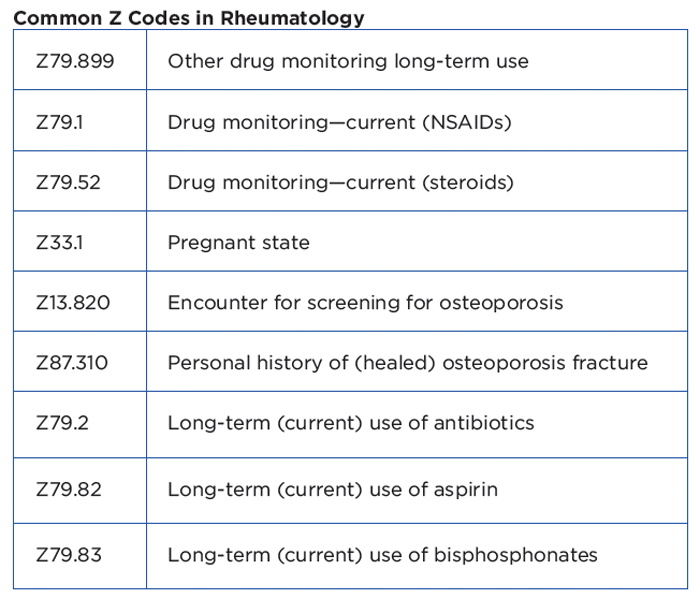Click 'Long-term (current) use of antibiotics' text
The height and width of the screenshot is (599, 700).
350,422
